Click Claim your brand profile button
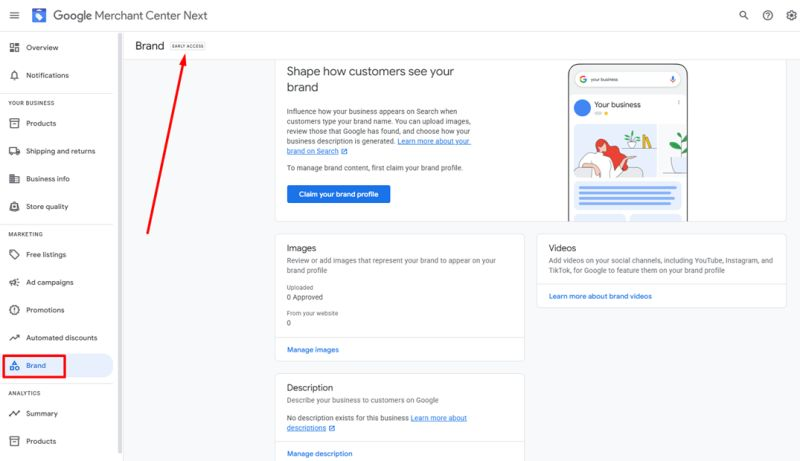 338,194
